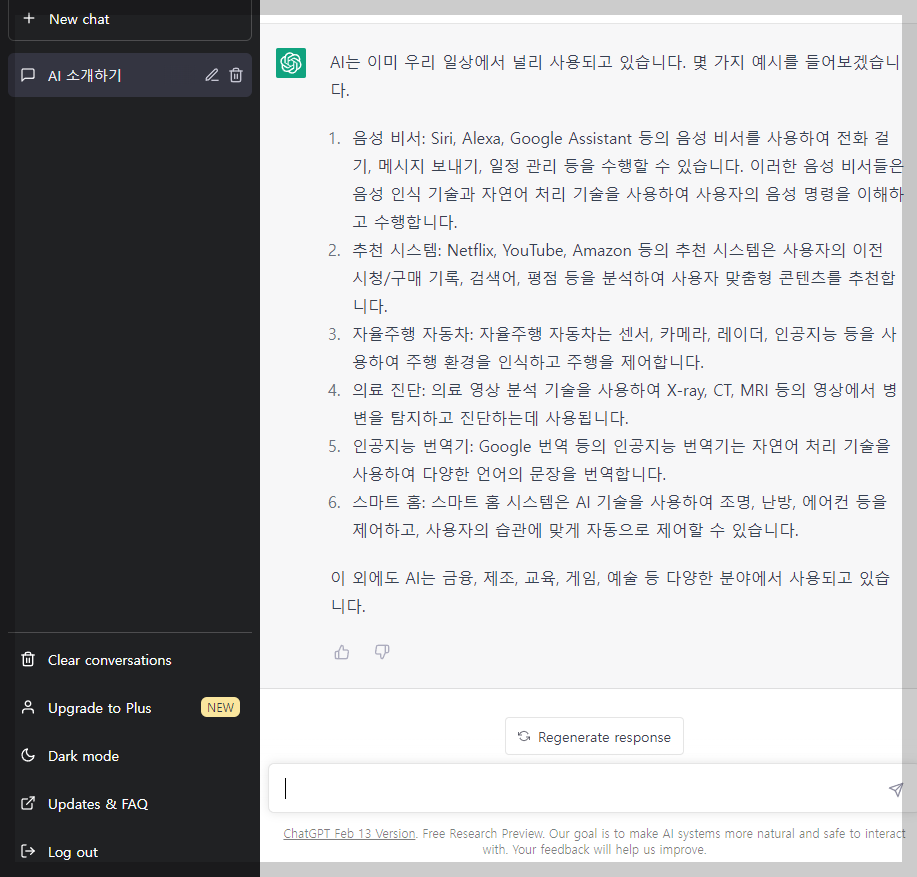Click the chat bubble icon of AI 소개하기
917x877 pixels.
pyautogui.click(x=27, y=75)
